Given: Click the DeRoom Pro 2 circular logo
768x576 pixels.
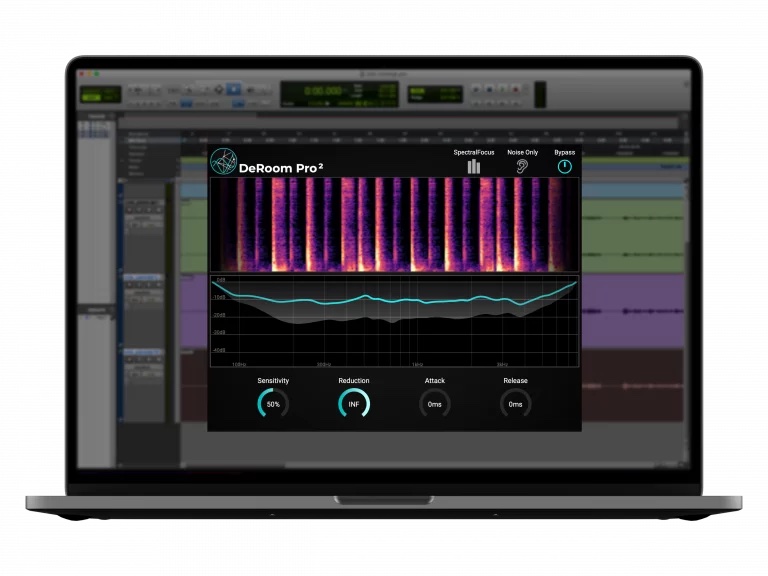Looking at the screenshot, I should click(223, 163).
